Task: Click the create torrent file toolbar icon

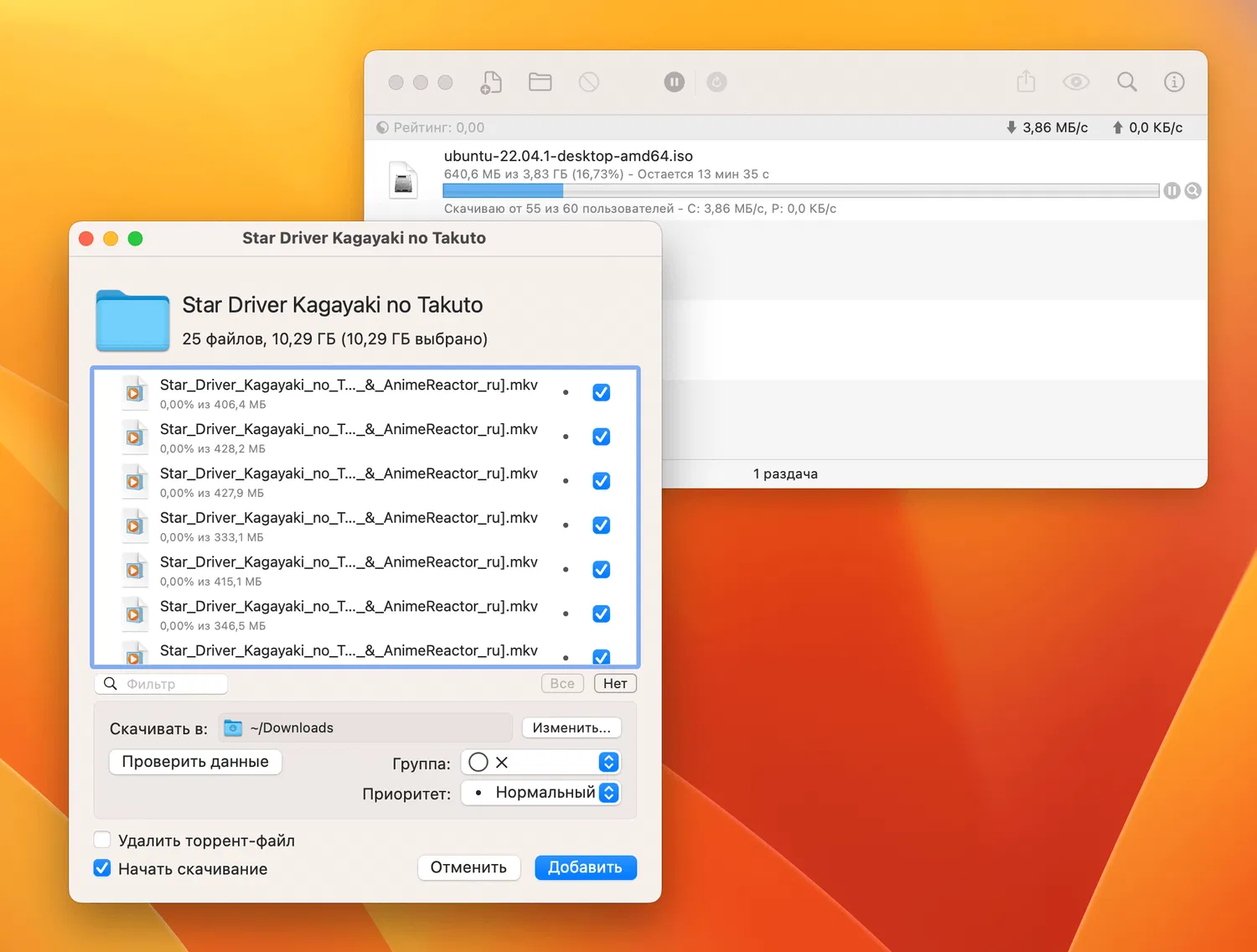Action: (x=491, y=82)
